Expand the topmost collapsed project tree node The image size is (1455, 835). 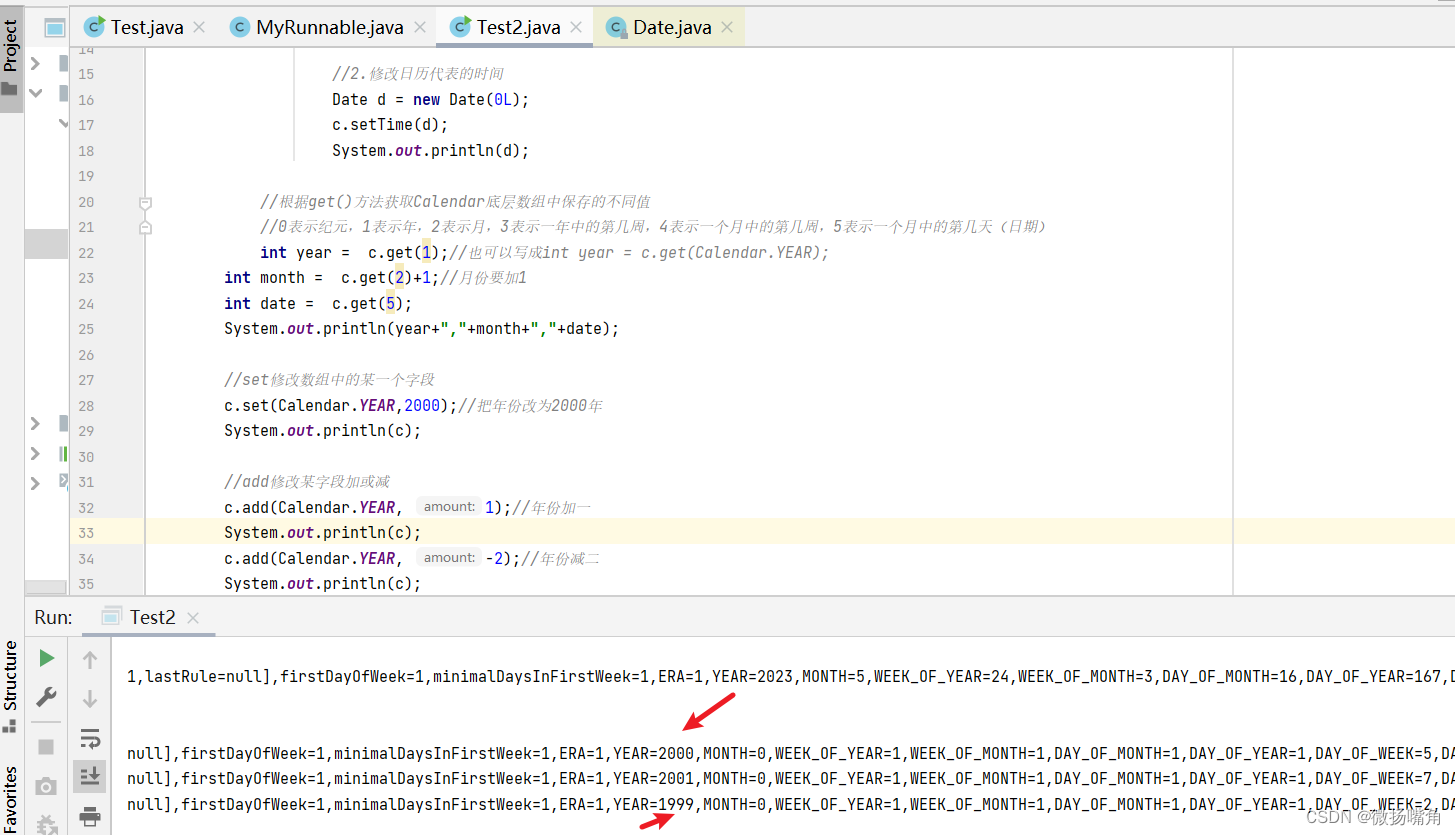pos(36,64)
